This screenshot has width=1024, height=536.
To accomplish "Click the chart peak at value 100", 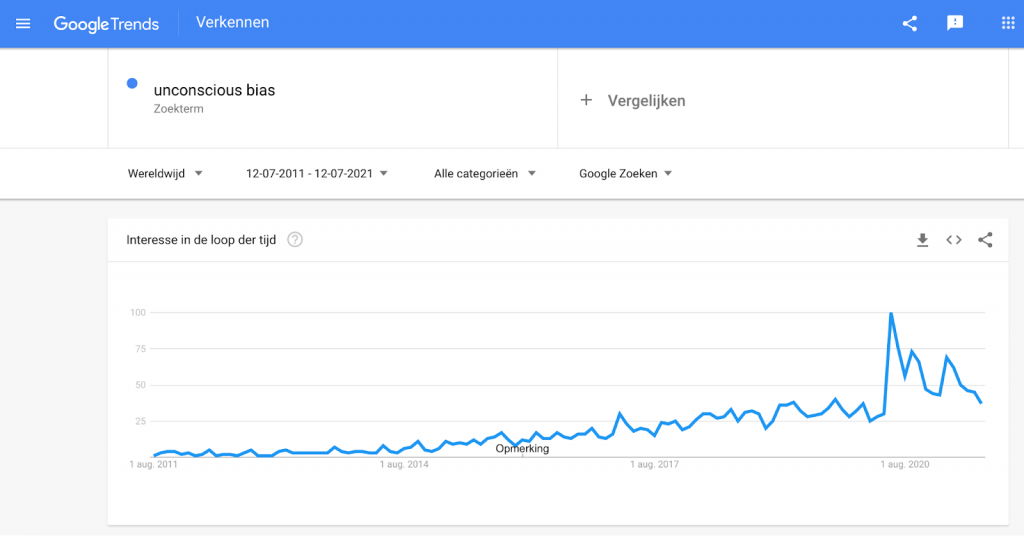I will coord(891,313).
